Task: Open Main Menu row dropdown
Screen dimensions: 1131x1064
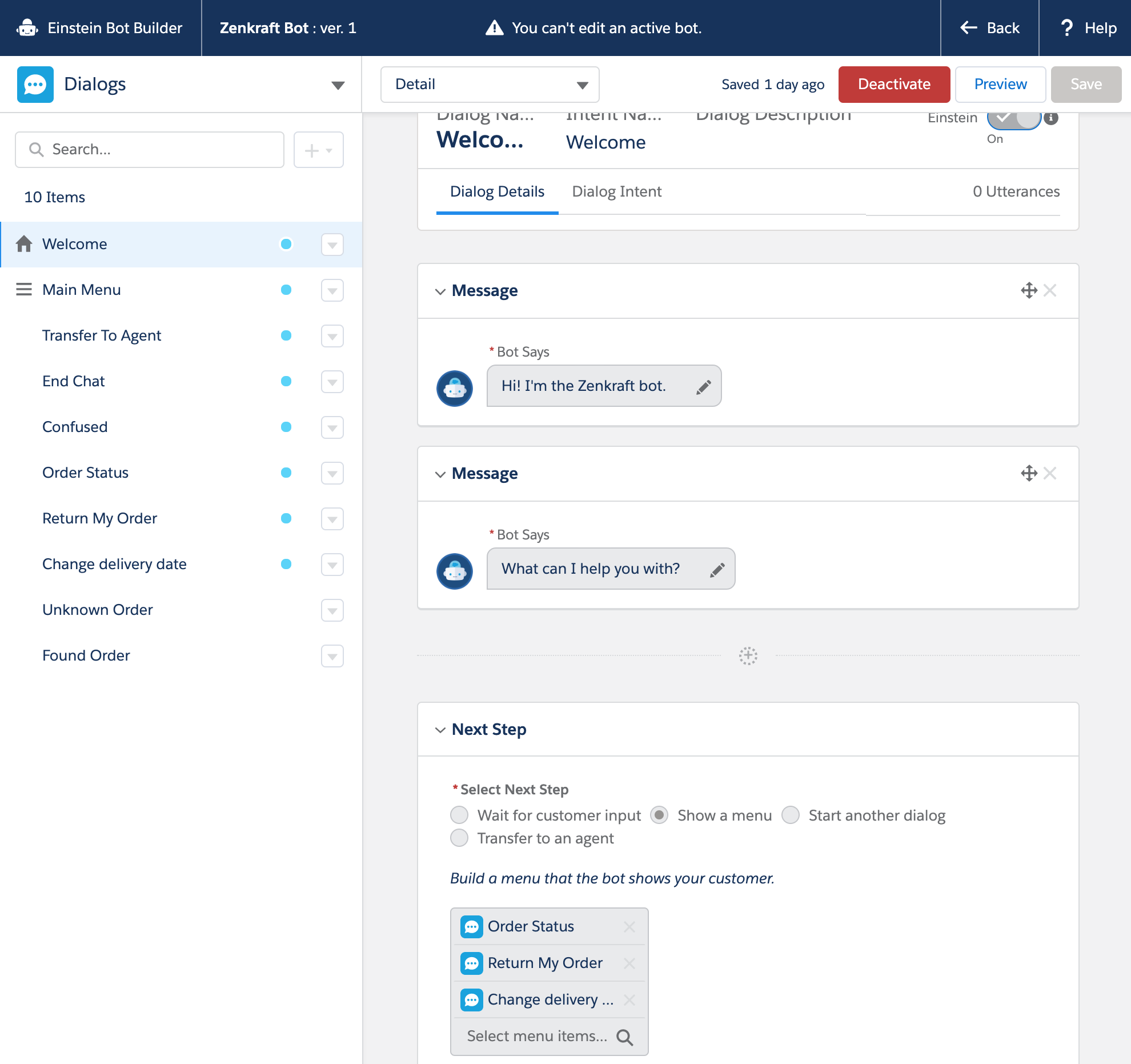Action: (x=332, y=290)
